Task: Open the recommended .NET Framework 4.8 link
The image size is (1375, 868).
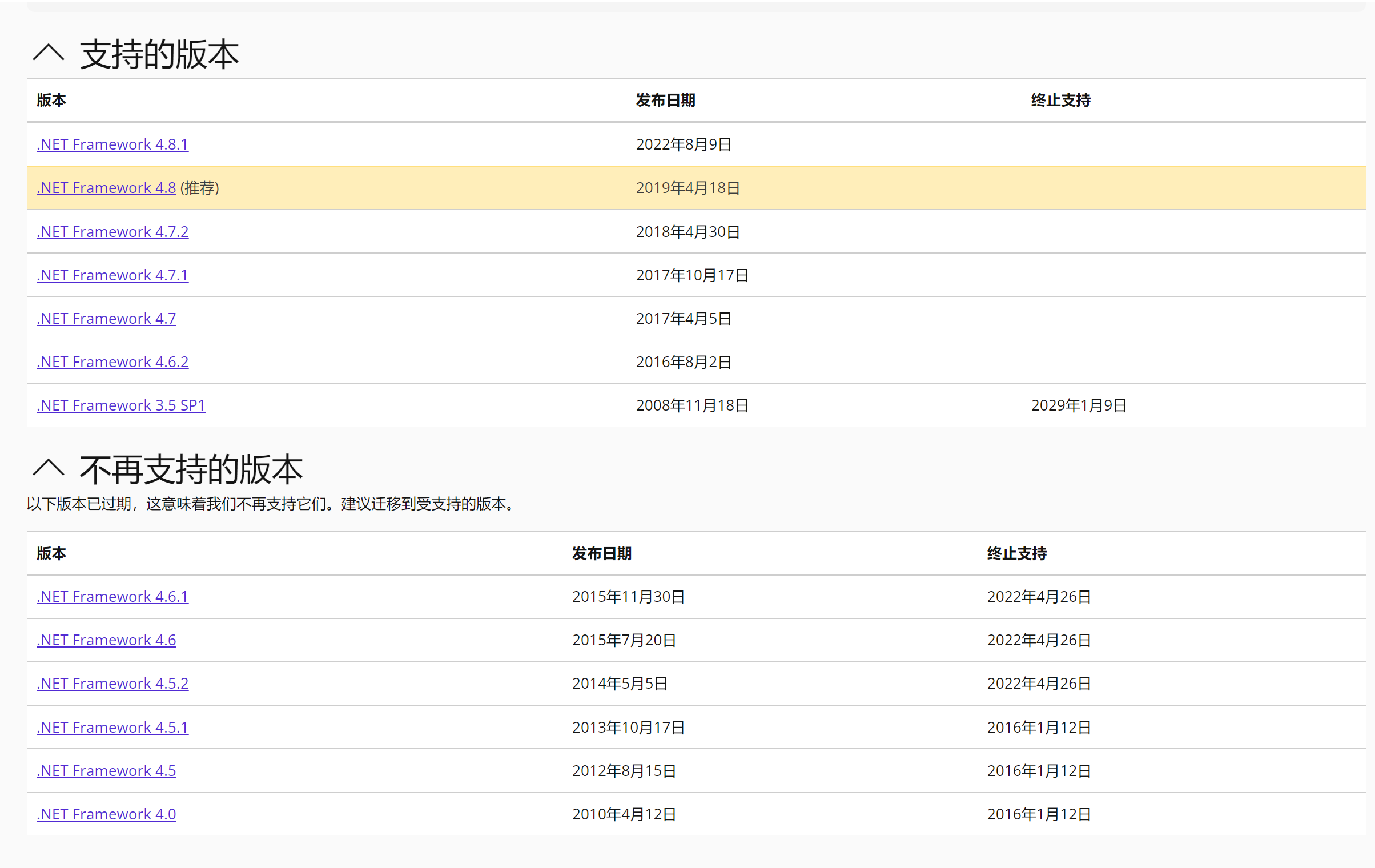Action: tap(106, 188)
